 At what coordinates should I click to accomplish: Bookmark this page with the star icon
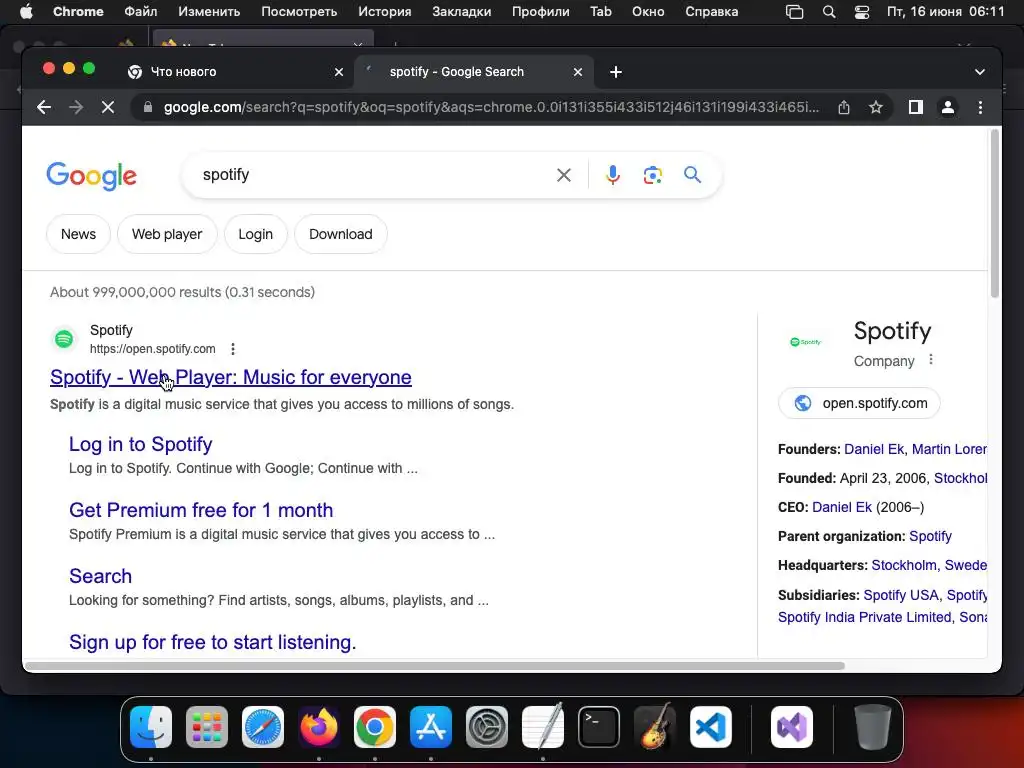(x=876, y=107)
